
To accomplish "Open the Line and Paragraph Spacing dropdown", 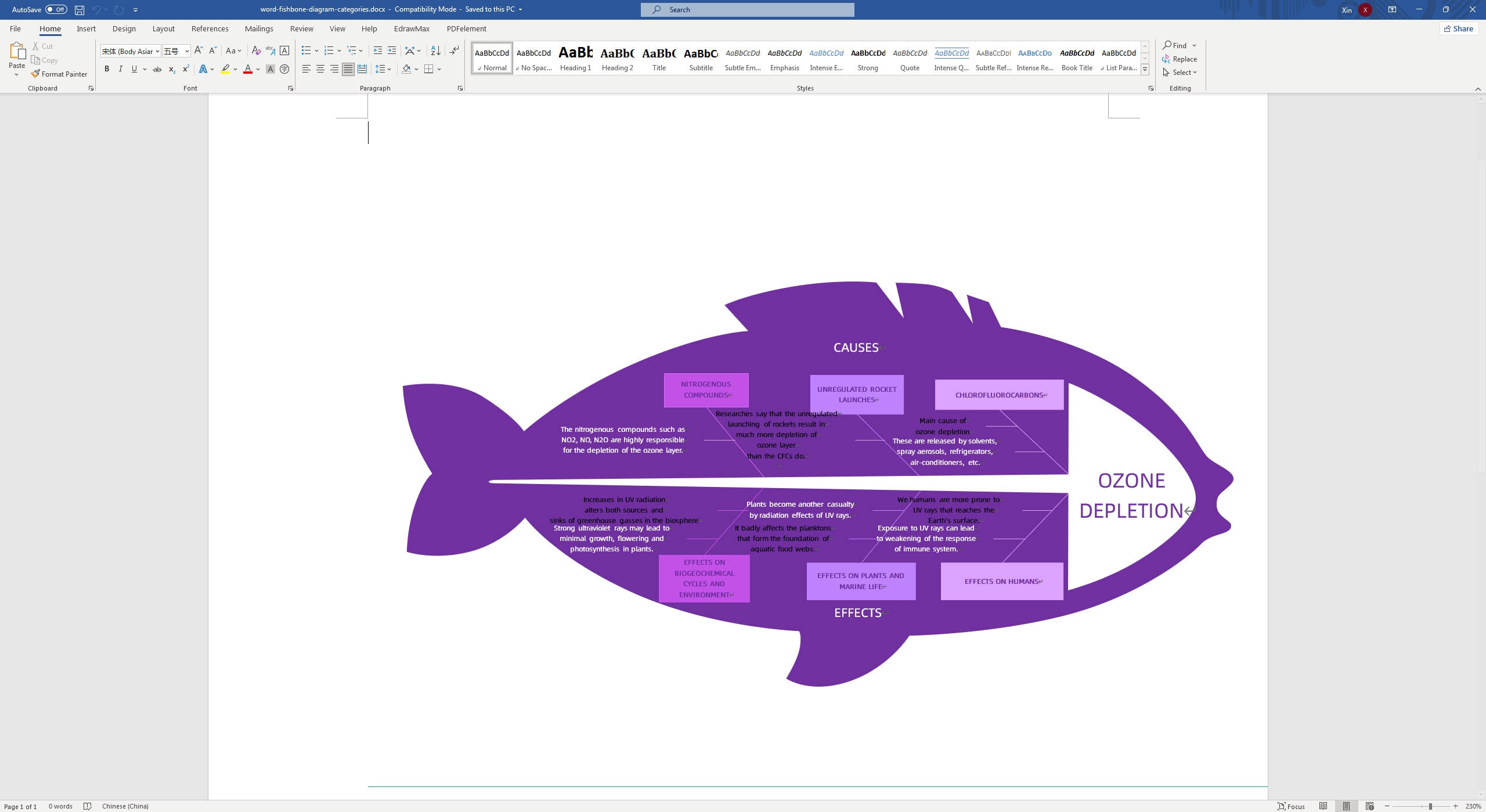I will coord(384,69).
